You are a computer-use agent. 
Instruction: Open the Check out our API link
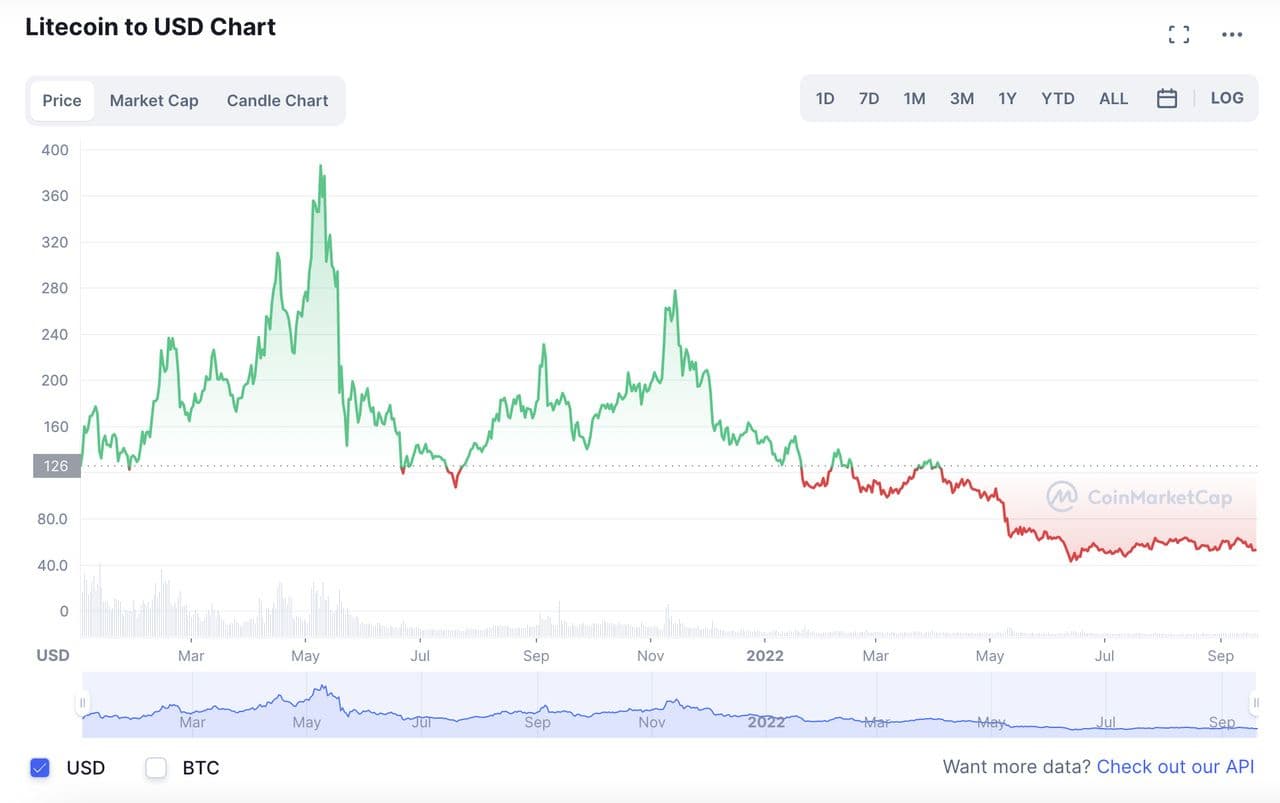pos(1175,767)
